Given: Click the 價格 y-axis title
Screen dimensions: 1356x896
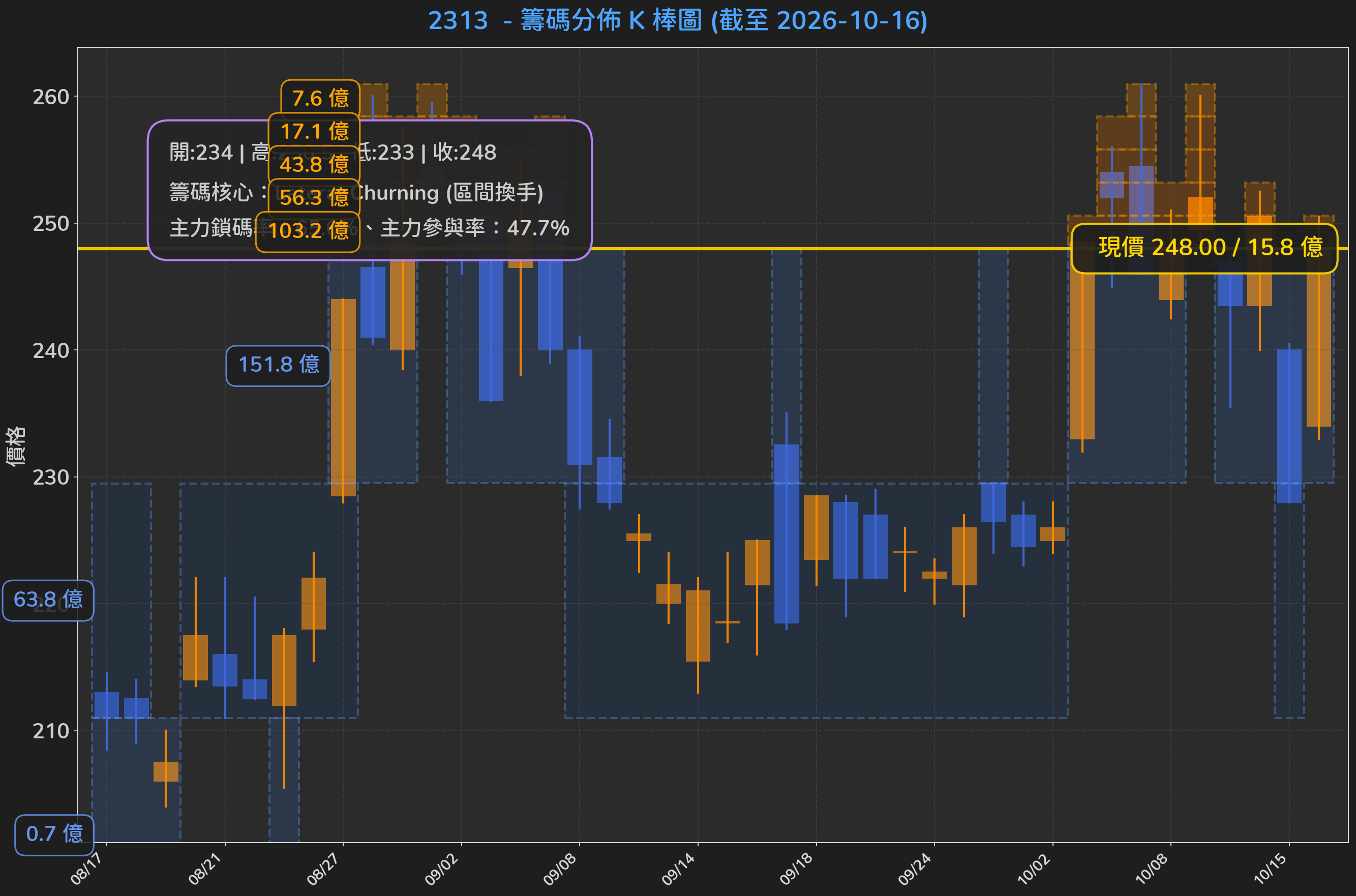Looking at the screenshot, I should 15,446.
